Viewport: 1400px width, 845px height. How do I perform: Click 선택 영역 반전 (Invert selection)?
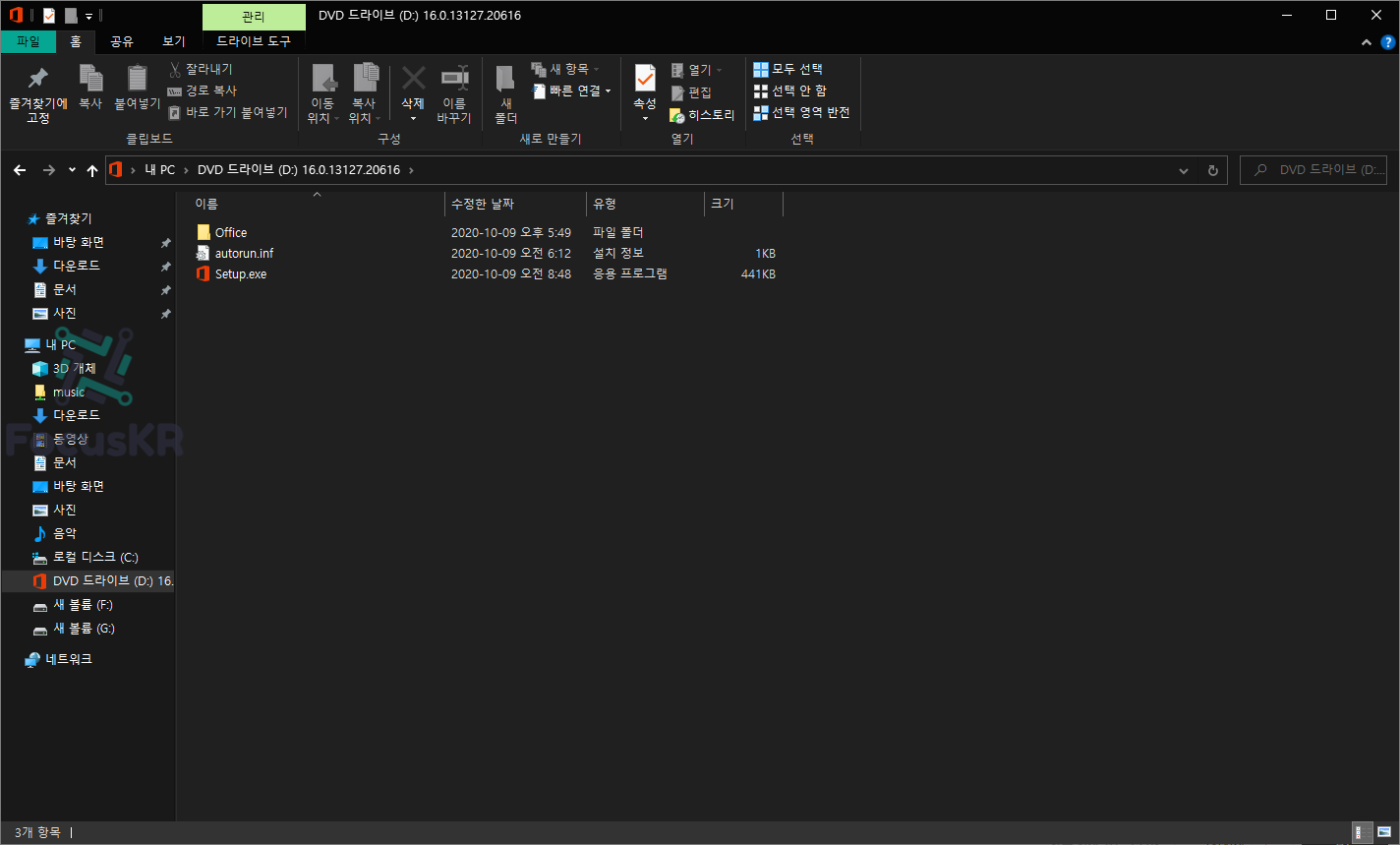coord(801,112)
